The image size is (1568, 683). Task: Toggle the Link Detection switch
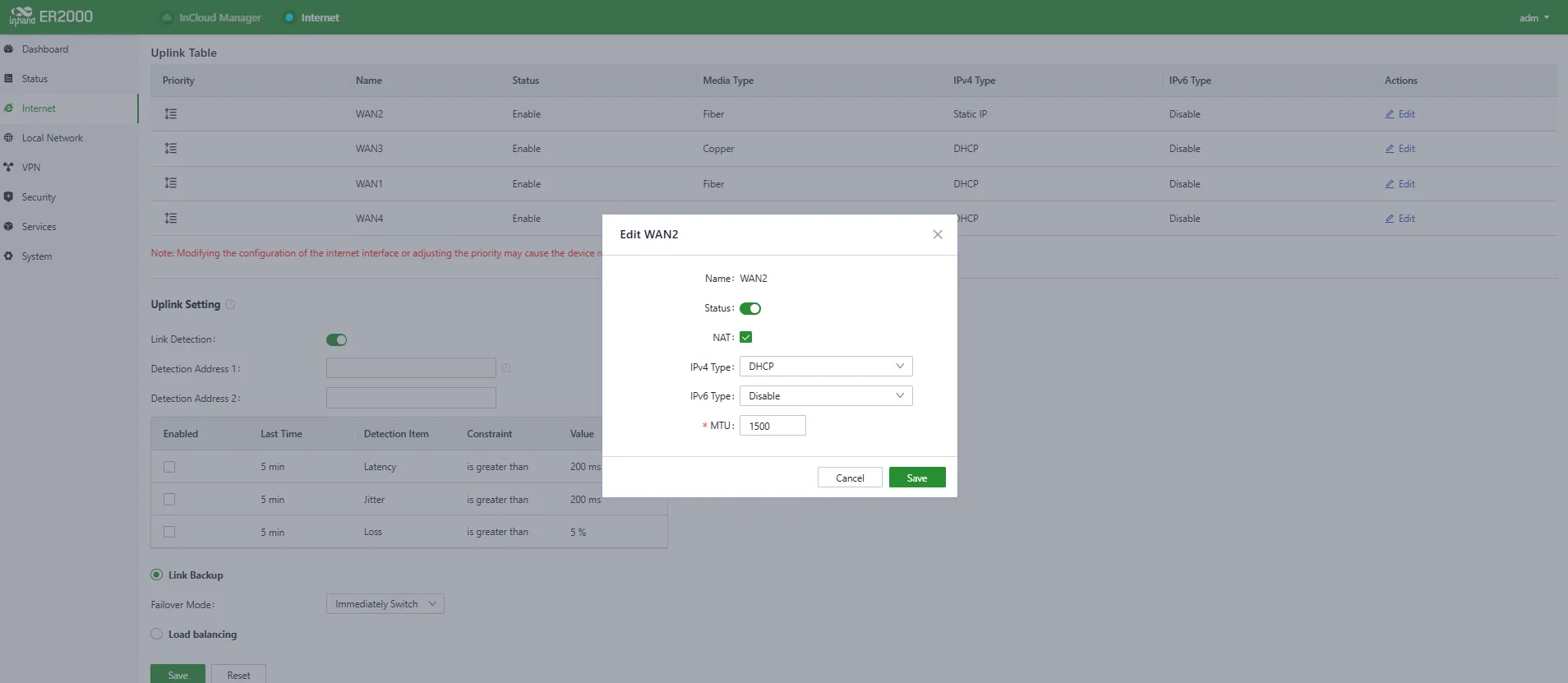337,340
